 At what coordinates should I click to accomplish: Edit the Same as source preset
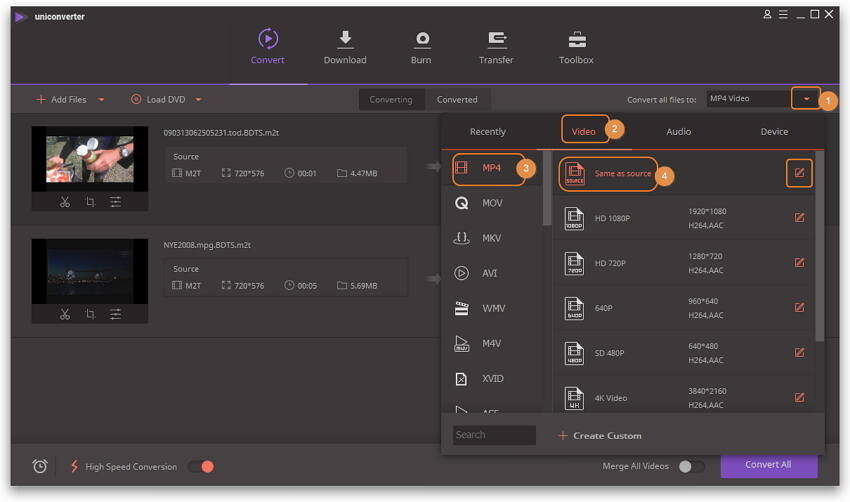tap(799, 173)
